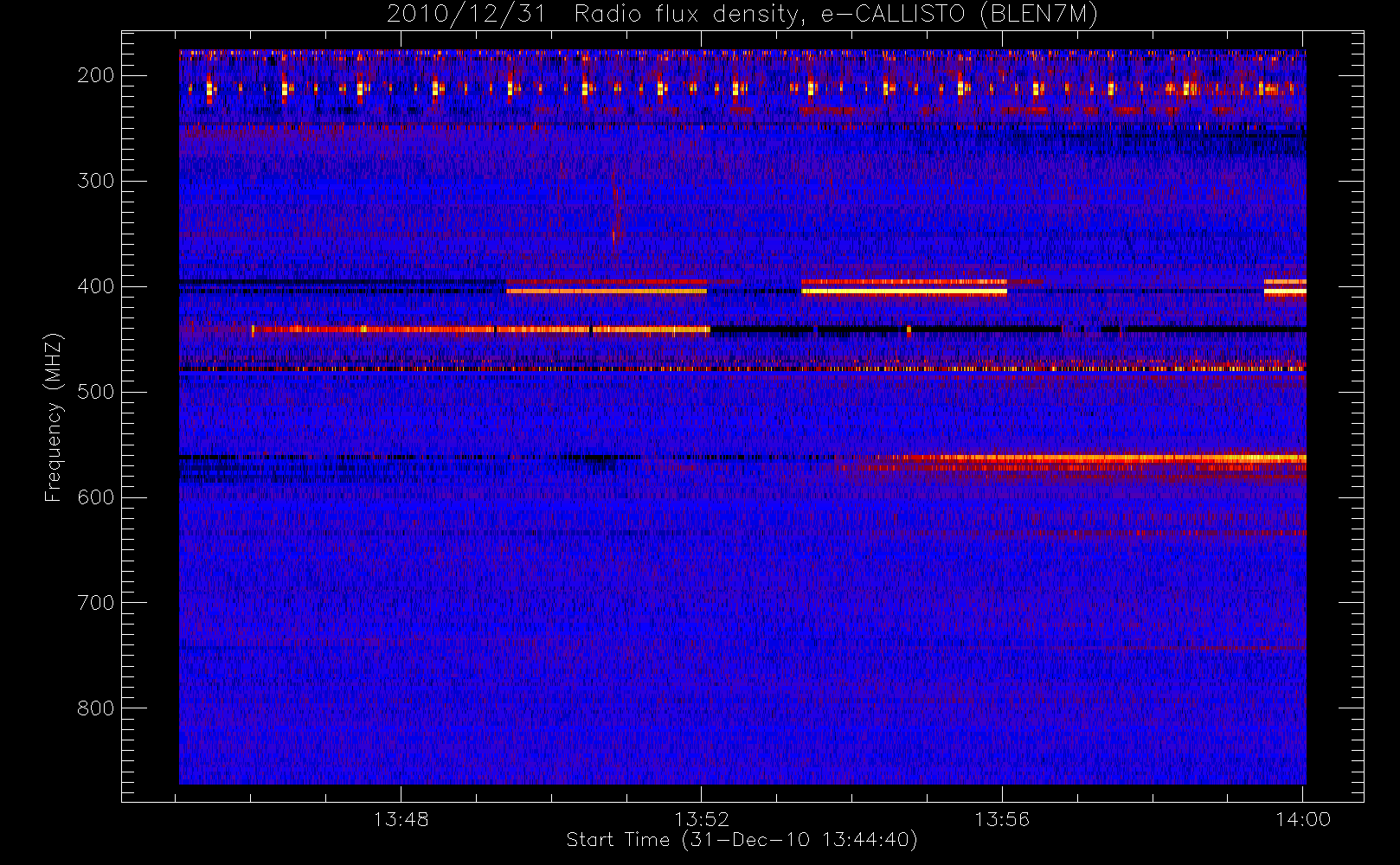This screenshot has width=1400, height=865.
Task: Click the 300 frequency tick label
Action: 95,181
